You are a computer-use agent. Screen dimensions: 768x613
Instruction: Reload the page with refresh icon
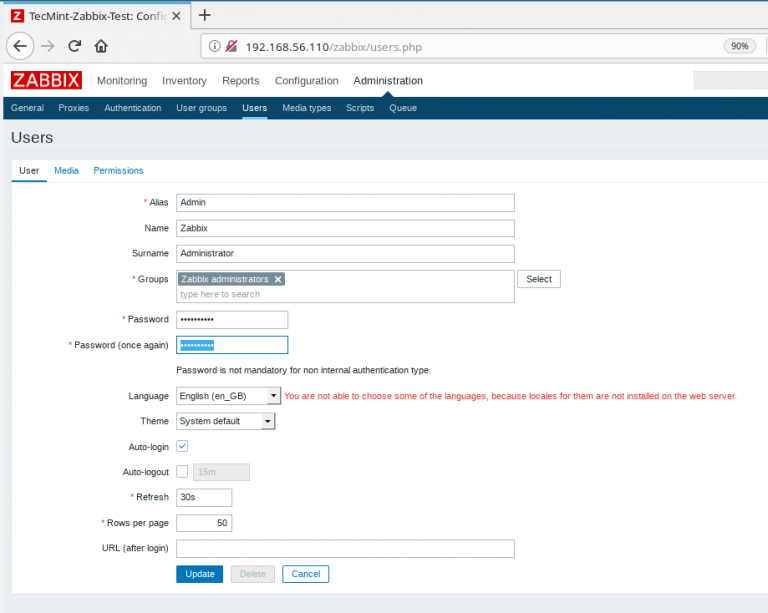point(75,46)
